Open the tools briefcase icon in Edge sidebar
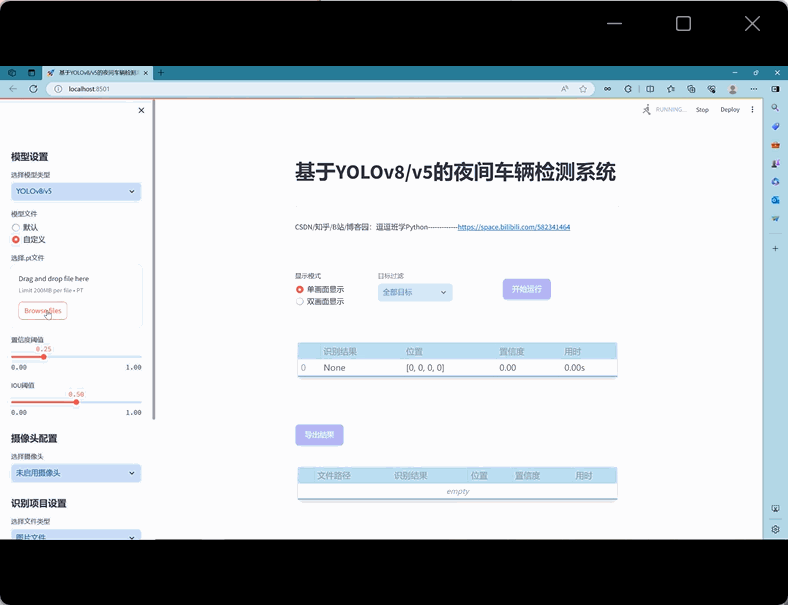Image resolution: width=788 pixels, height=605 pixels. click(775, 145)
